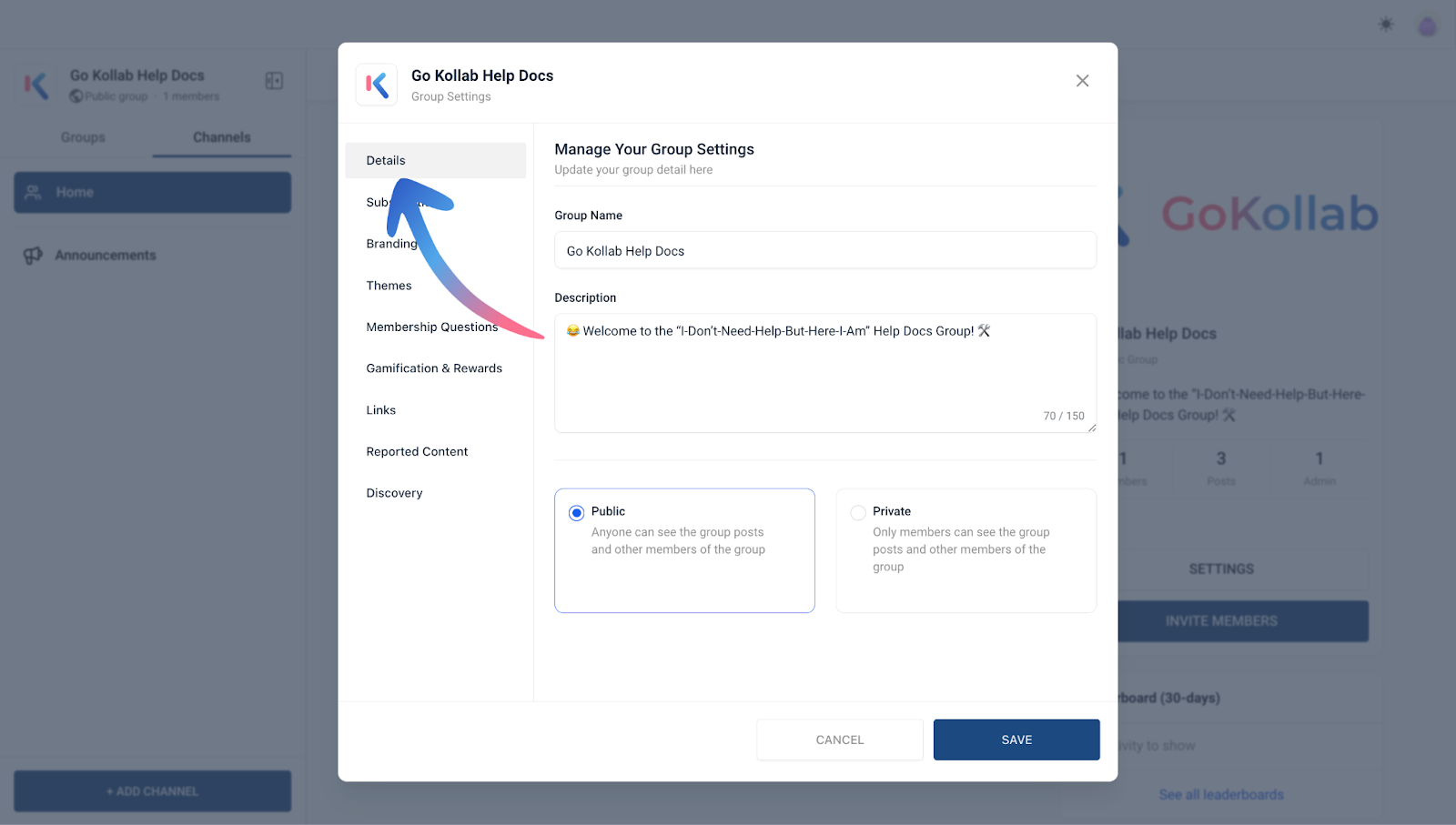Open the Links settings section
This screenshot has height=825, width=1456.
click(x=381, y=410)
